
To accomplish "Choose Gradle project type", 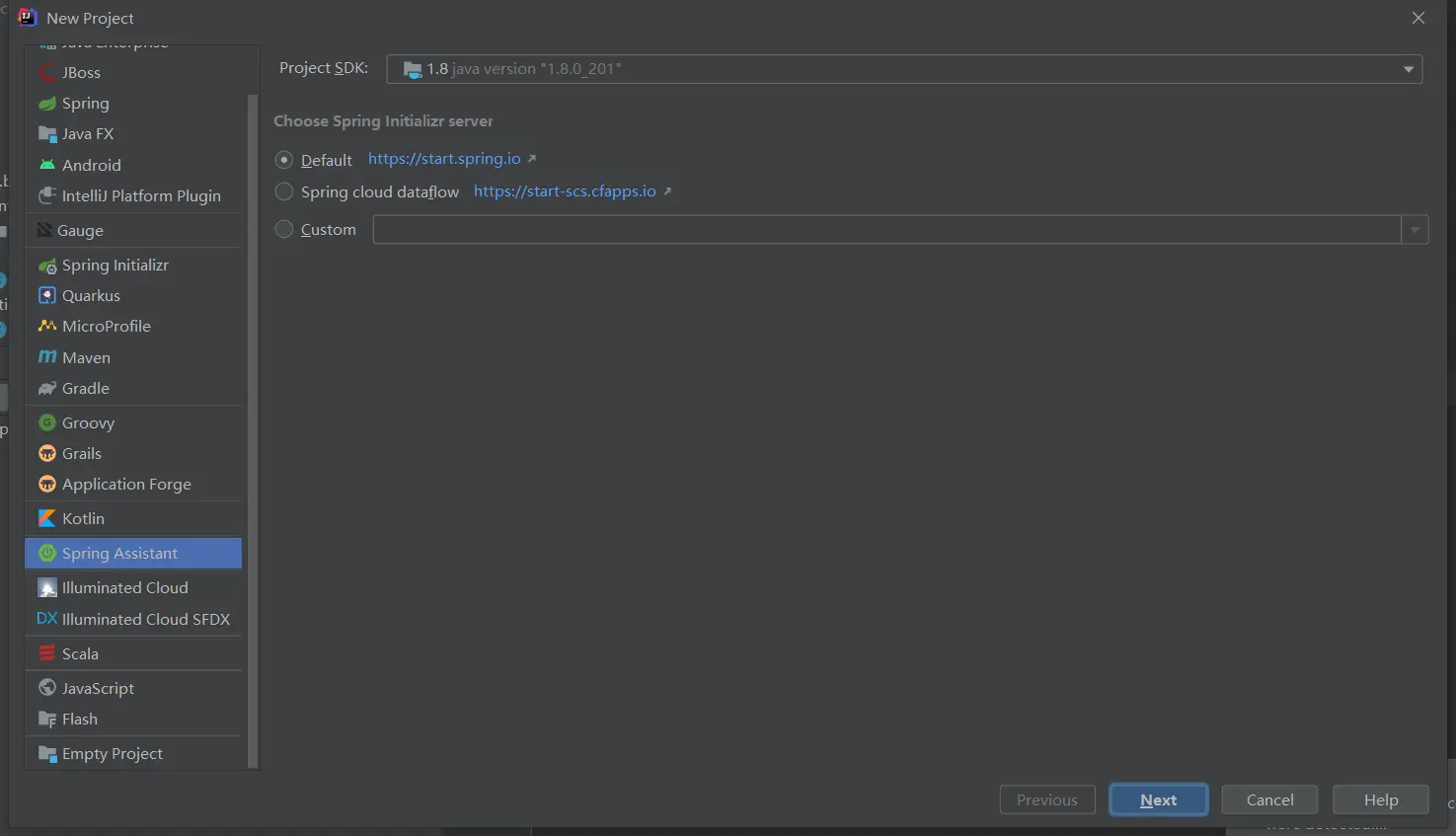I will tap(133, 388).
